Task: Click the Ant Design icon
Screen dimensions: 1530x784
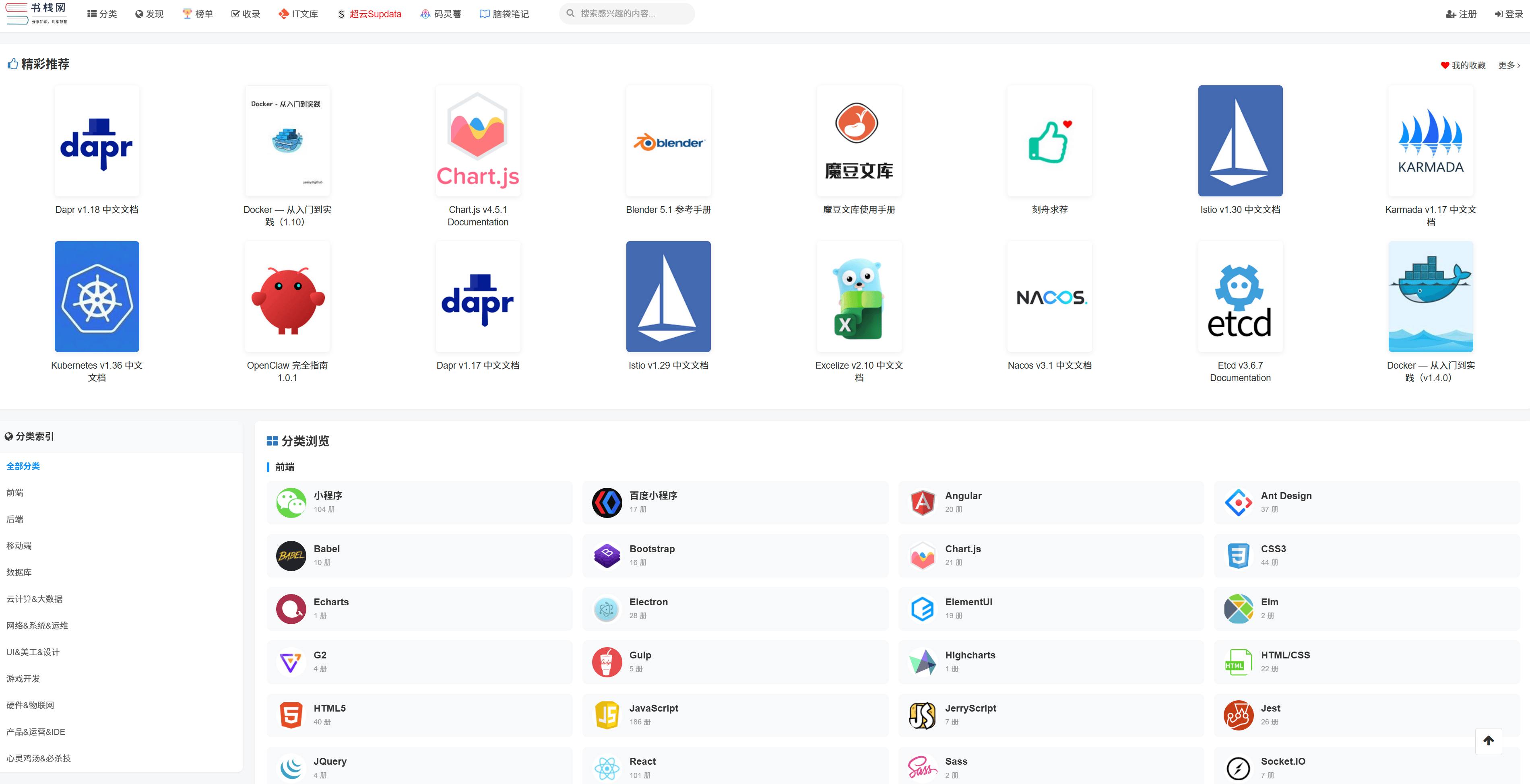Action: coord(1239,502)
